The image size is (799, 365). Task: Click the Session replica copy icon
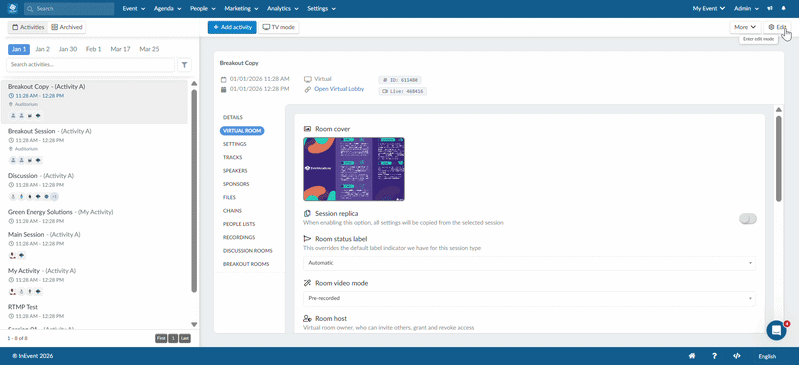pyautogui.click(x=307, y=214)
